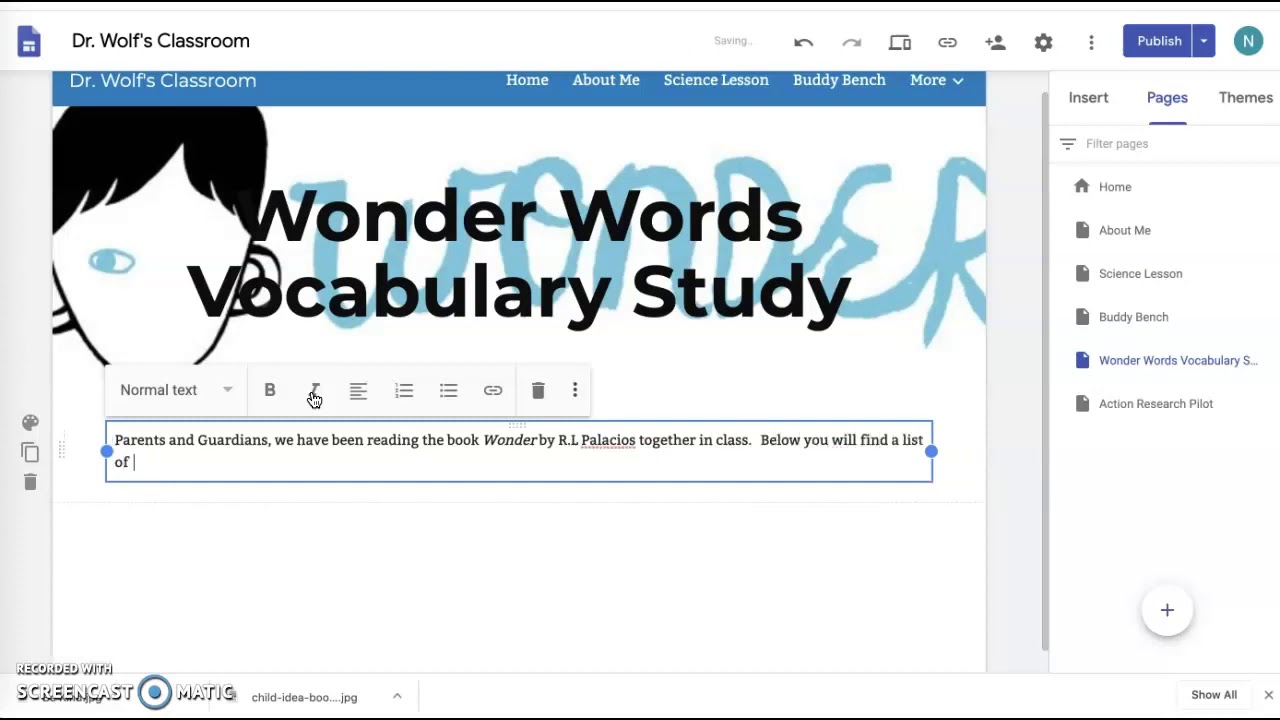This screenshot has height=720, width=1280.
Task: Click the left resize handle of text box
Action: (x=107, y=451)
